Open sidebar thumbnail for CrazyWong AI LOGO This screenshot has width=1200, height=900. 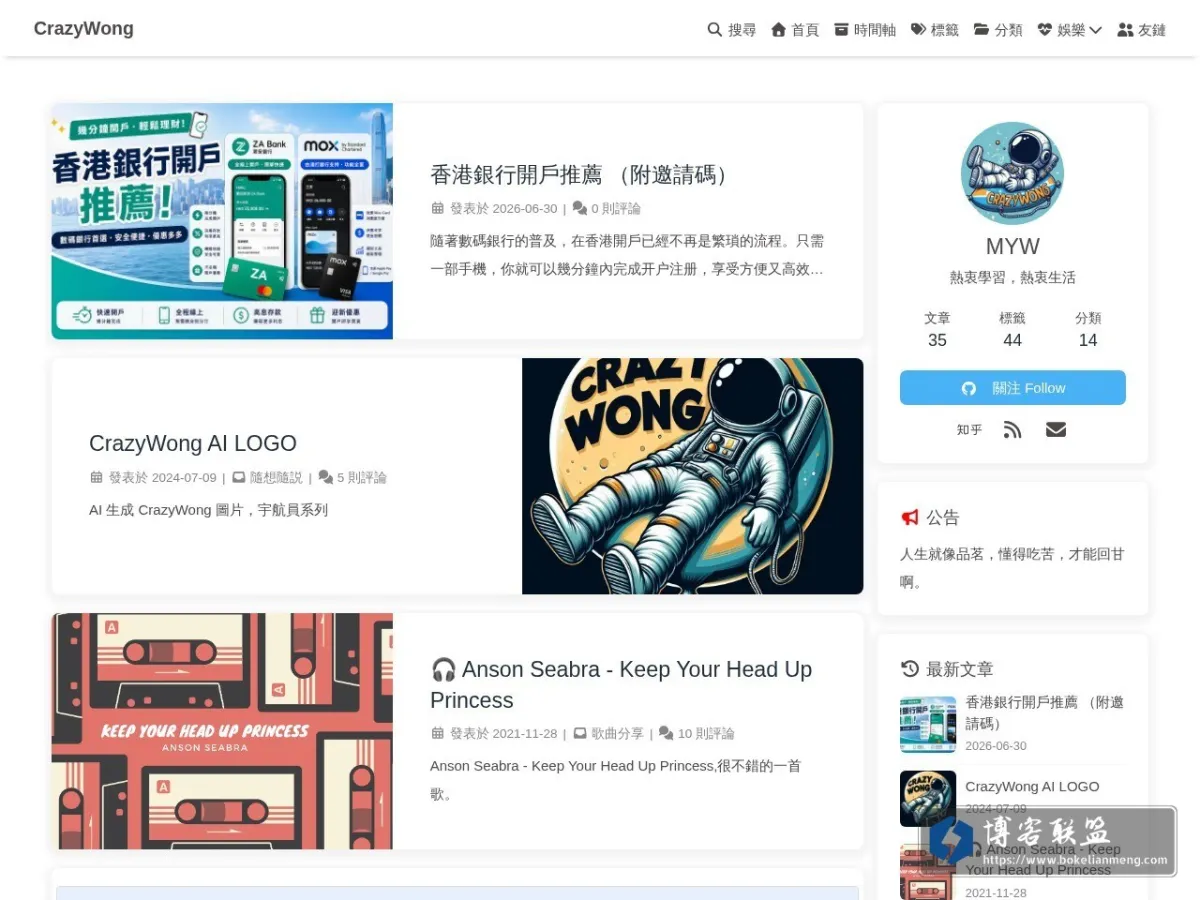928,798
